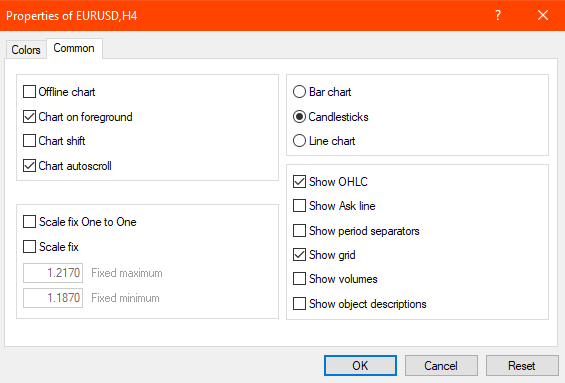Uncheck Show OHLC

coord(299,182)
